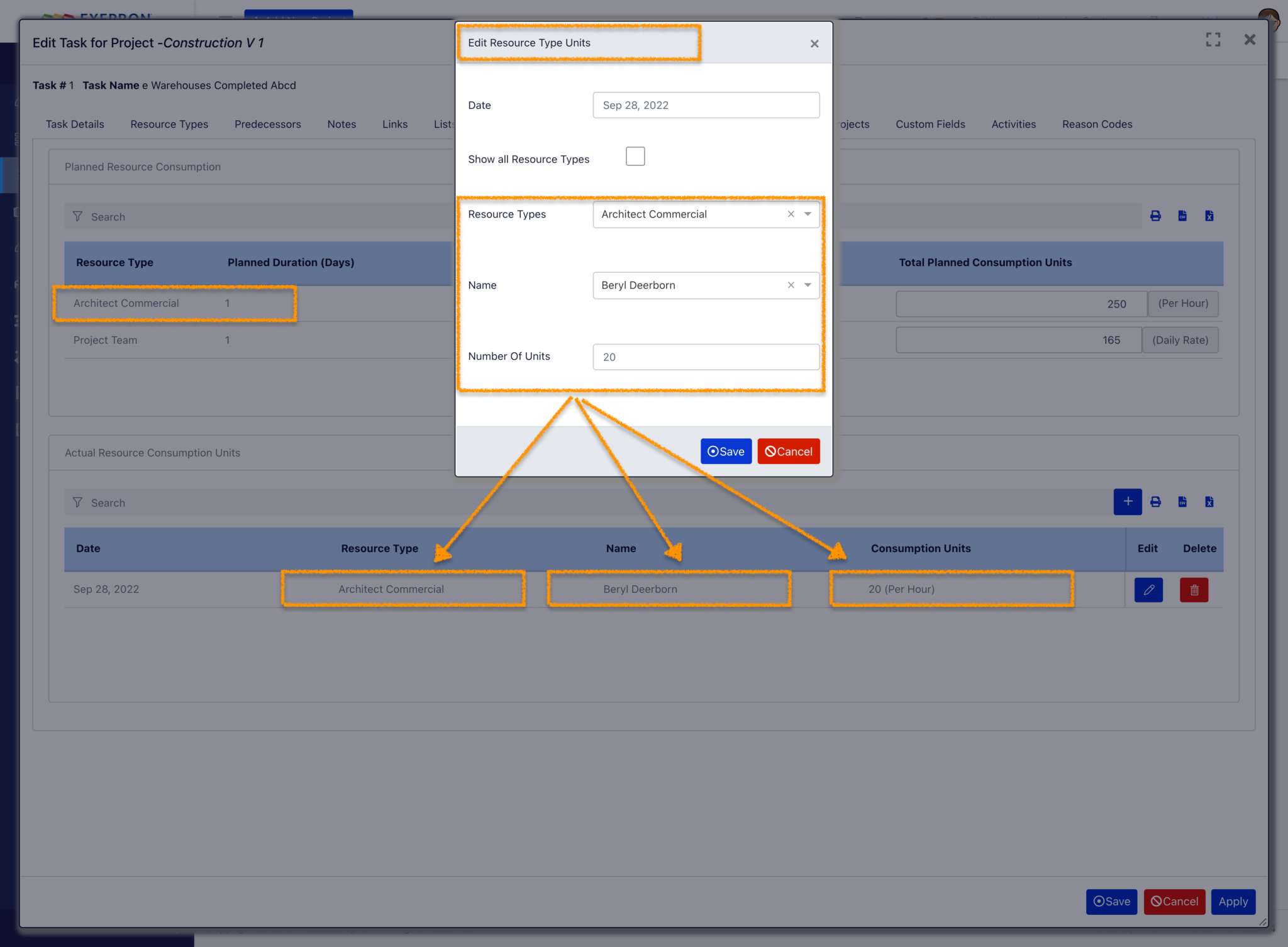Open the Reason Codes tab
Screen dimensions: 1288x947
pos(1097,125)
